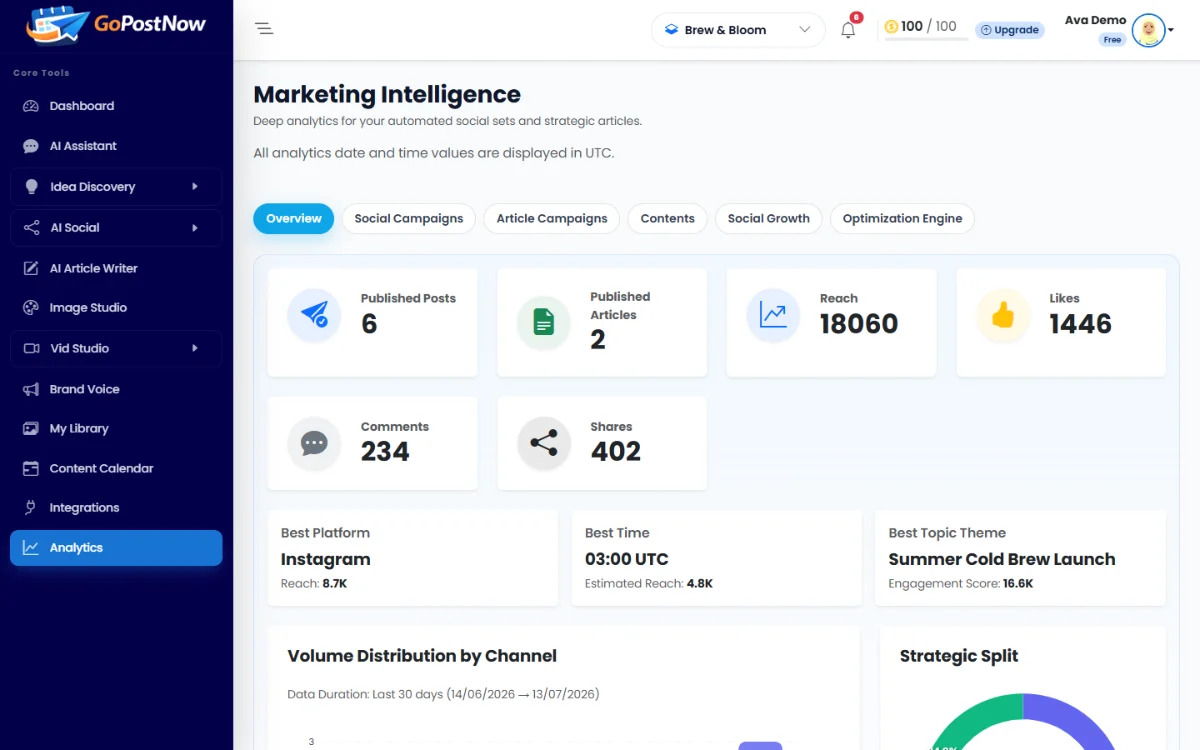The image size is (1200, 750).
Task: Click the Dashboard sidebar icon
Action: 31,106
